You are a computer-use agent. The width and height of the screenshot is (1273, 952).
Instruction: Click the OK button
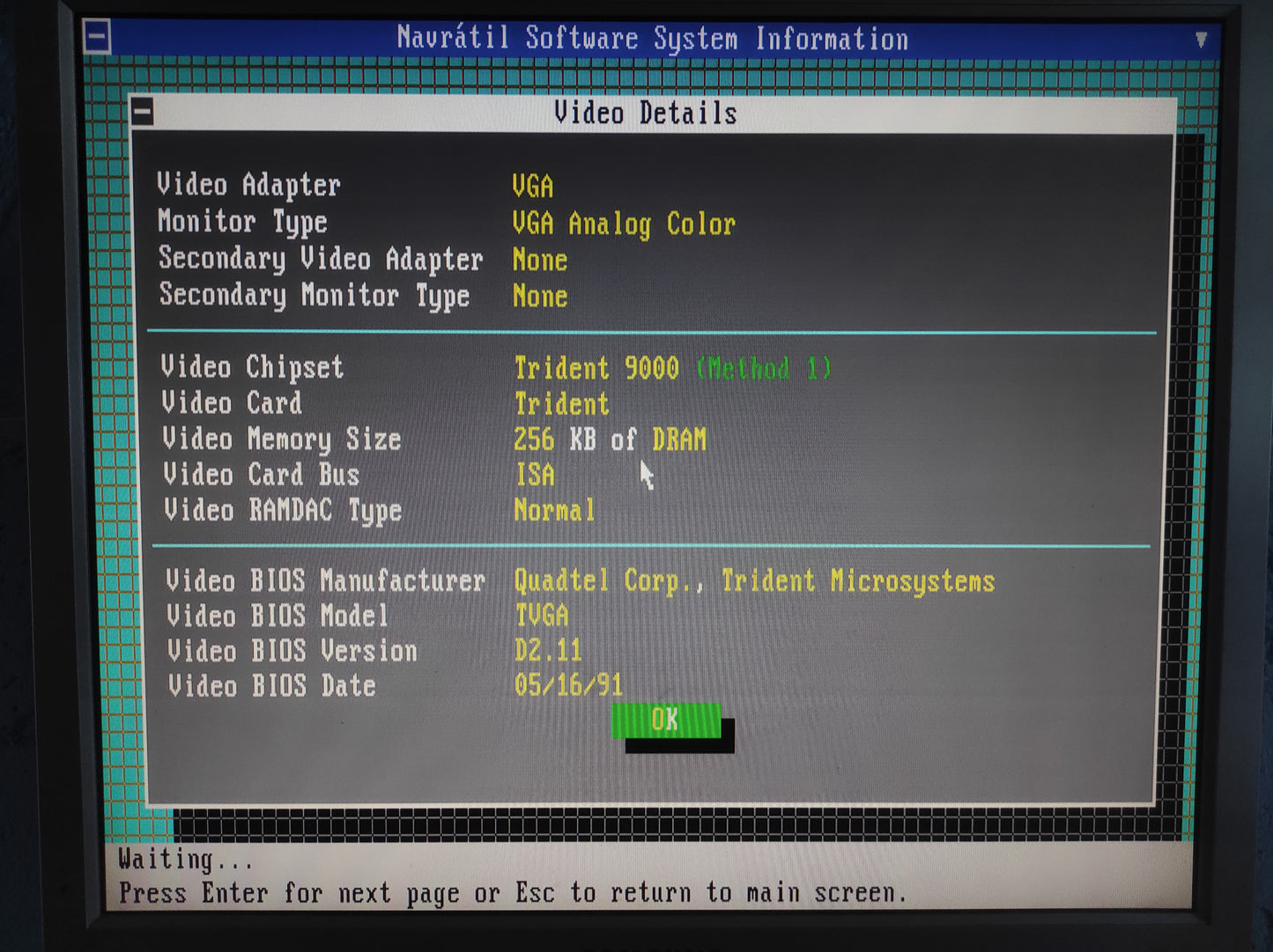665,720
